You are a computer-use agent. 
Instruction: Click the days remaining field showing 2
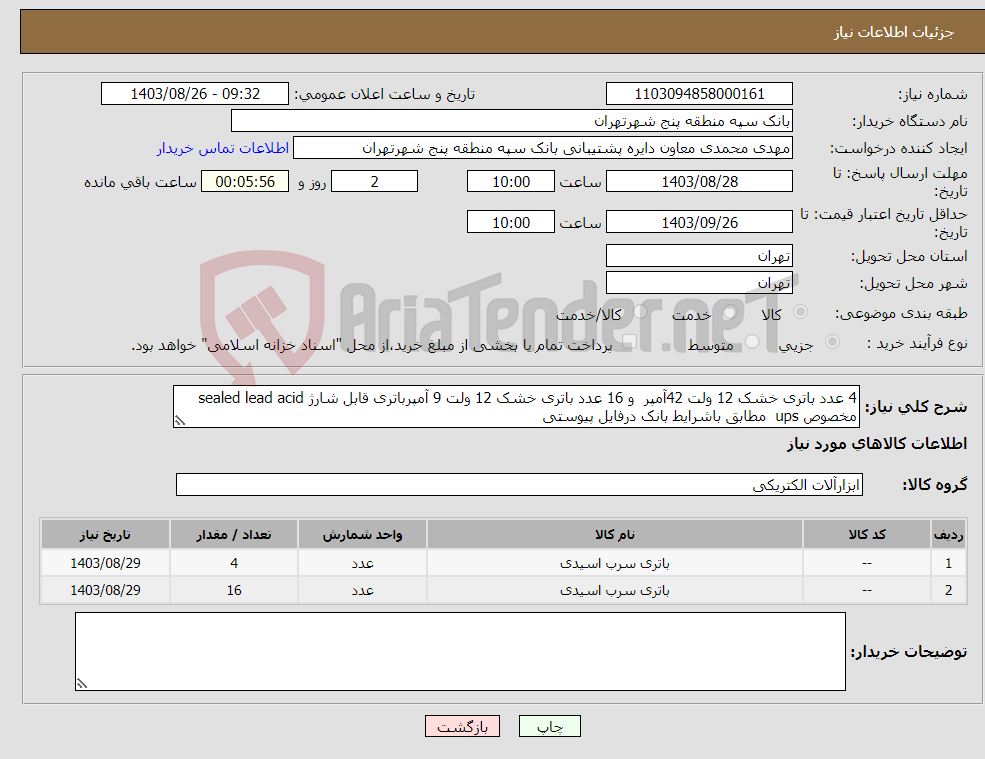pyautogui.click(x=374, y=182)
